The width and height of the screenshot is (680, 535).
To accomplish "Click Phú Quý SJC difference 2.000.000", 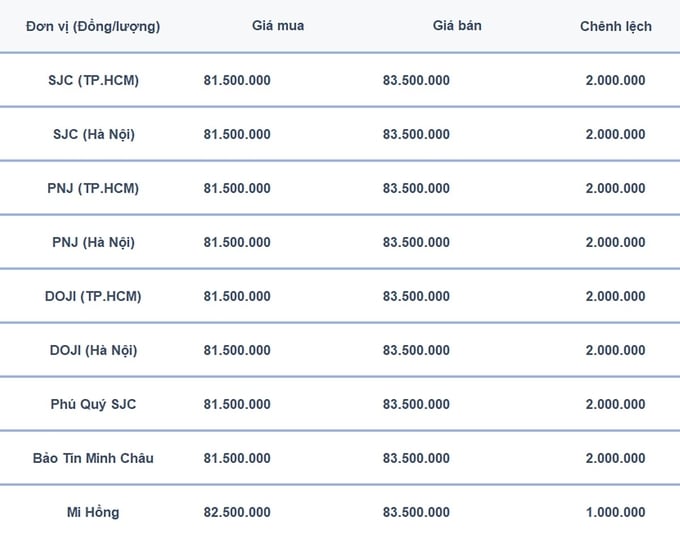I will (x=615, y=404).
